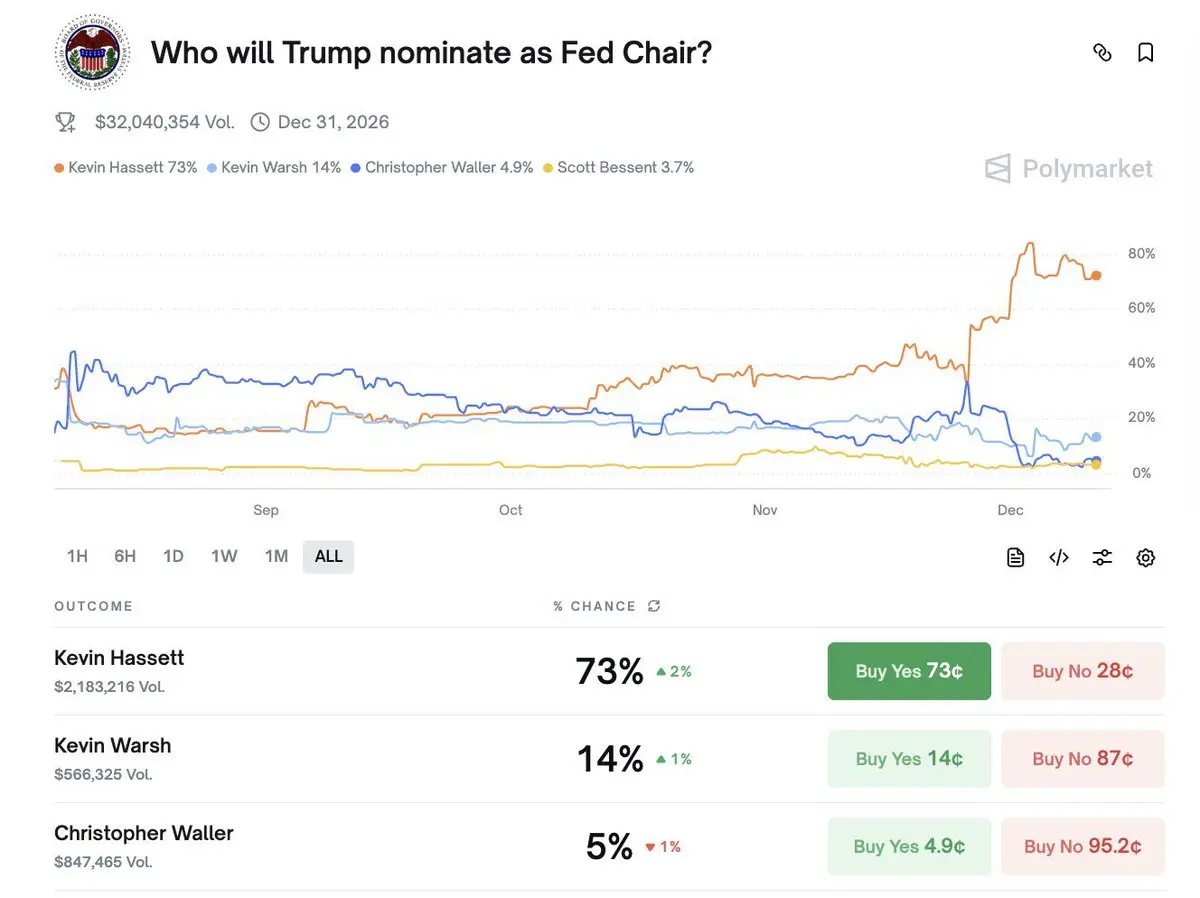Refresh the % chance column icon
1200x898 pixels.
point(655,606)
